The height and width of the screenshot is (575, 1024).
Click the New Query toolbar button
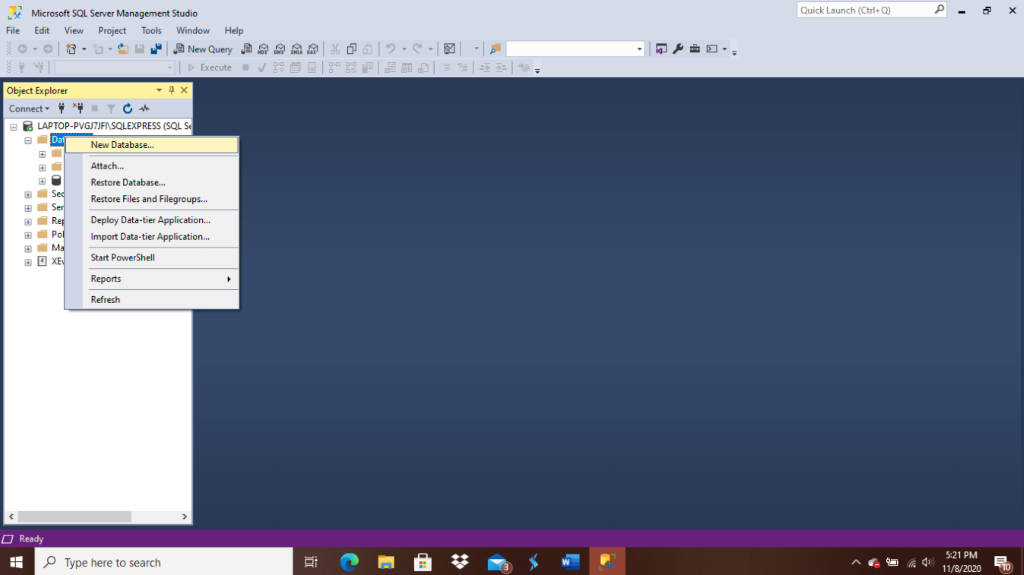[202, 49]
